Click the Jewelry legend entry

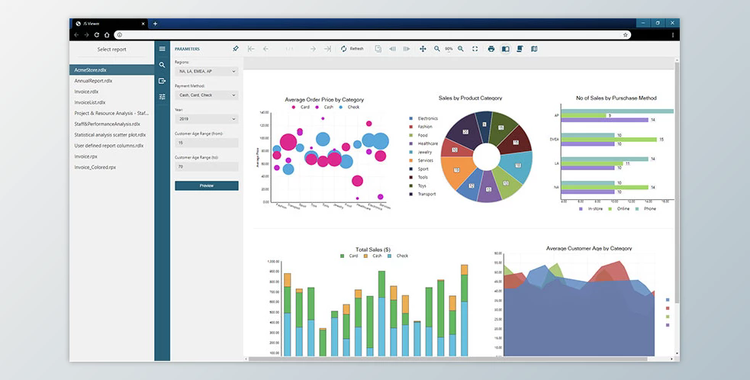click(x=421, y=152)
